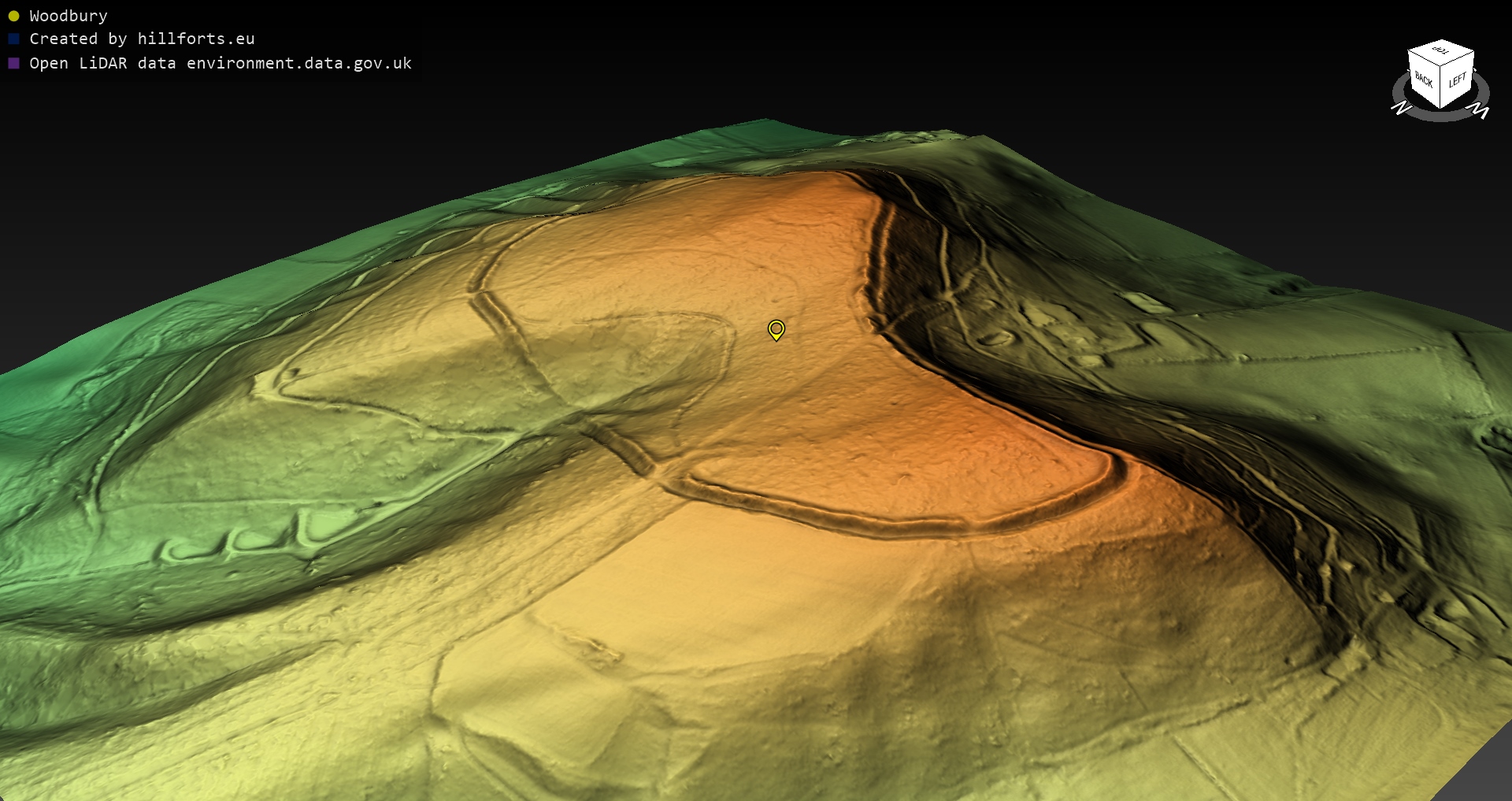
Task: Open the environment.data.gov.uk source text
Action: (x=299, y=63)
